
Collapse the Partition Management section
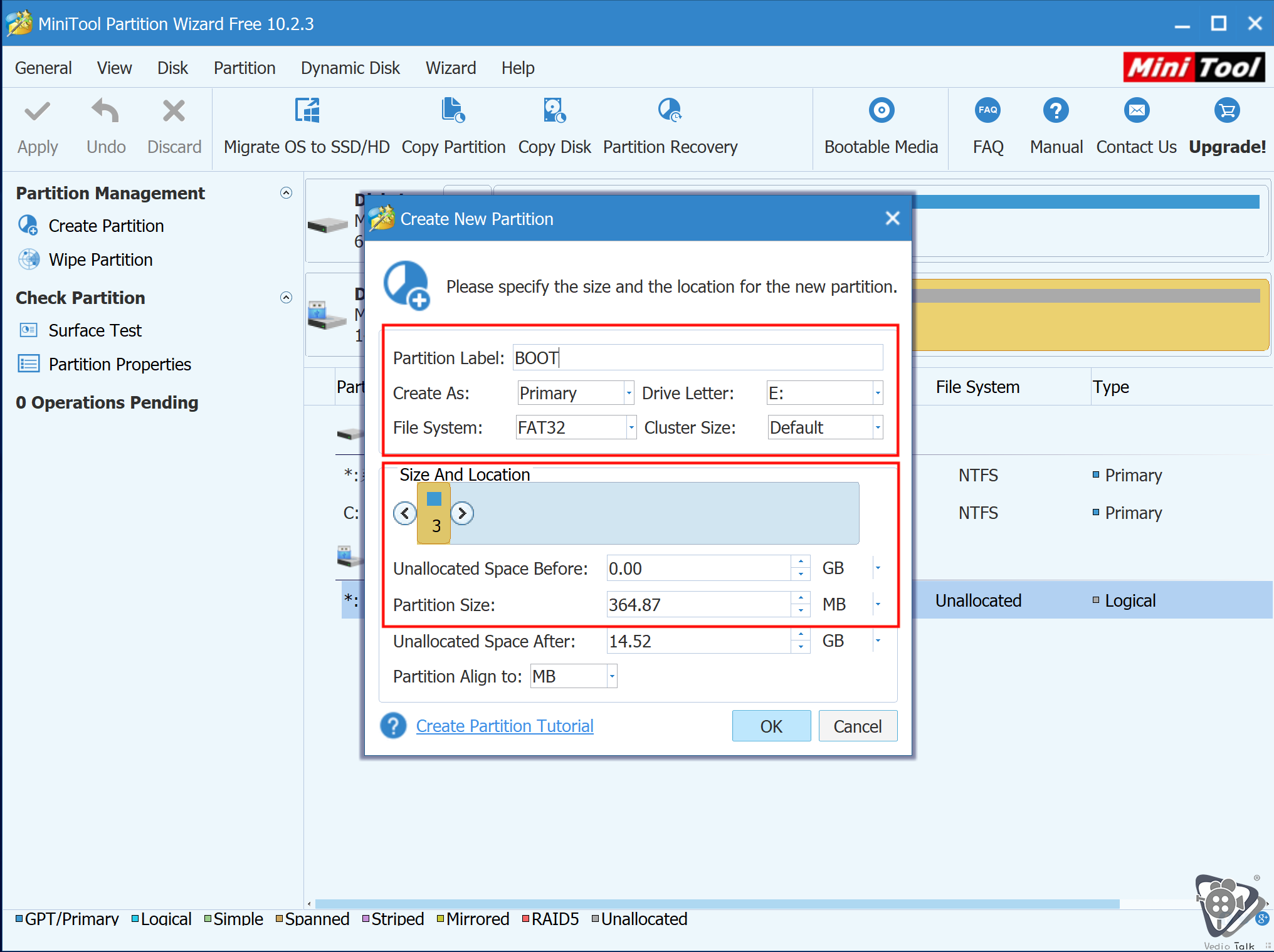click(286, 193)
